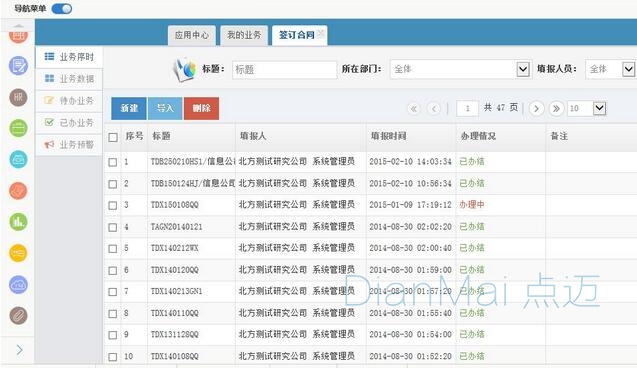Screen dimensions: 637x368
Task: Click the page number input box
Action: 467,108
